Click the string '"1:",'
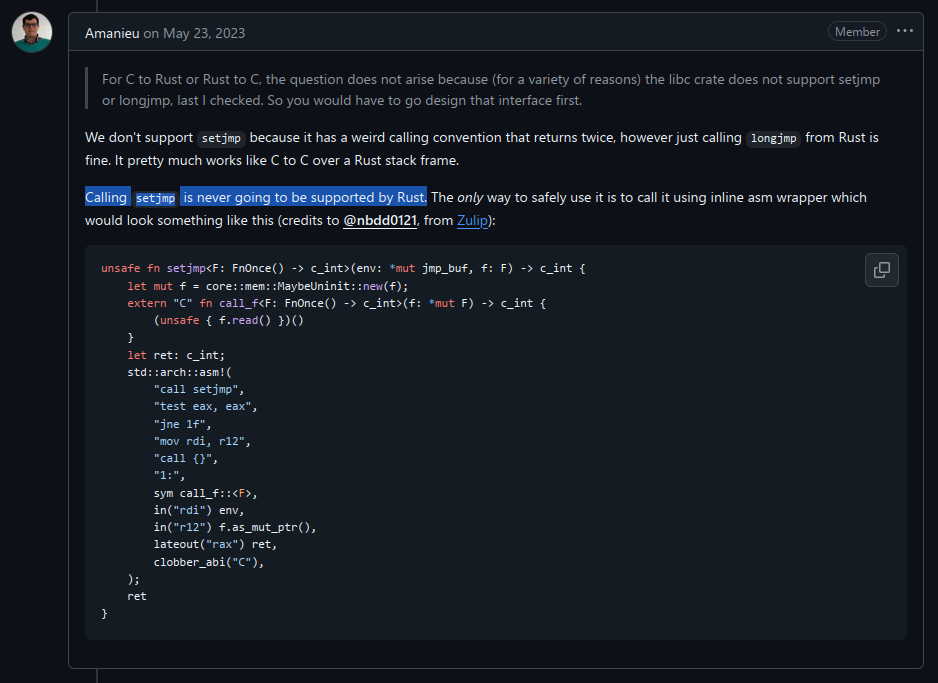 [169, 475]
